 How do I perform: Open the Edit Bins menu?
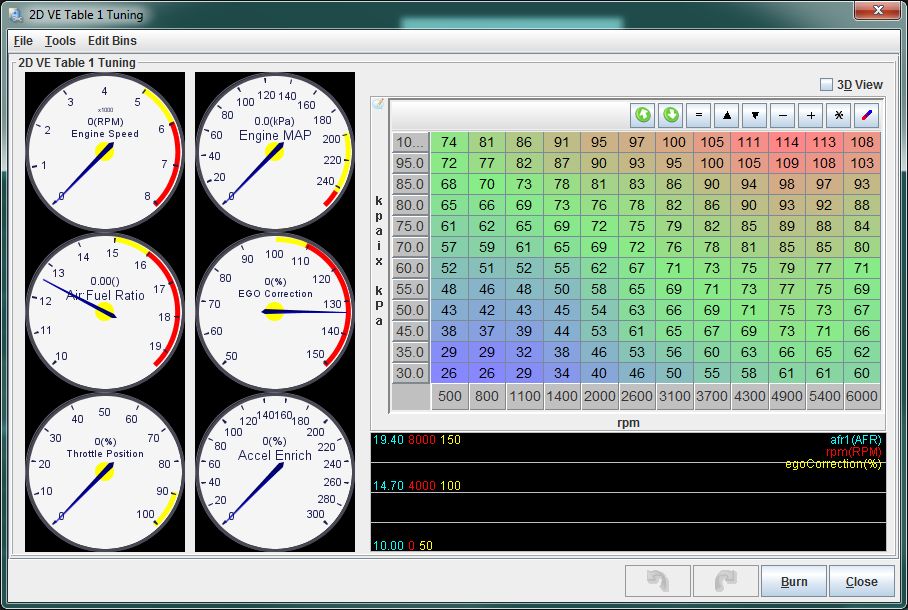coord(112,41)
